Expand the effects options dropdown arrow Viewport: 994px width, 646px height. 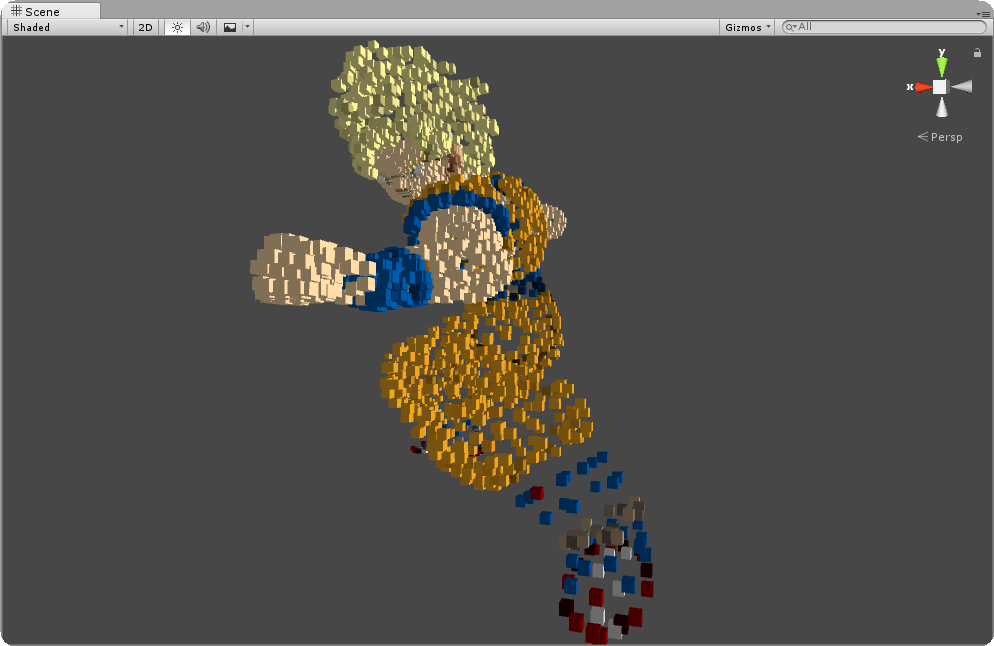(247, 27)
